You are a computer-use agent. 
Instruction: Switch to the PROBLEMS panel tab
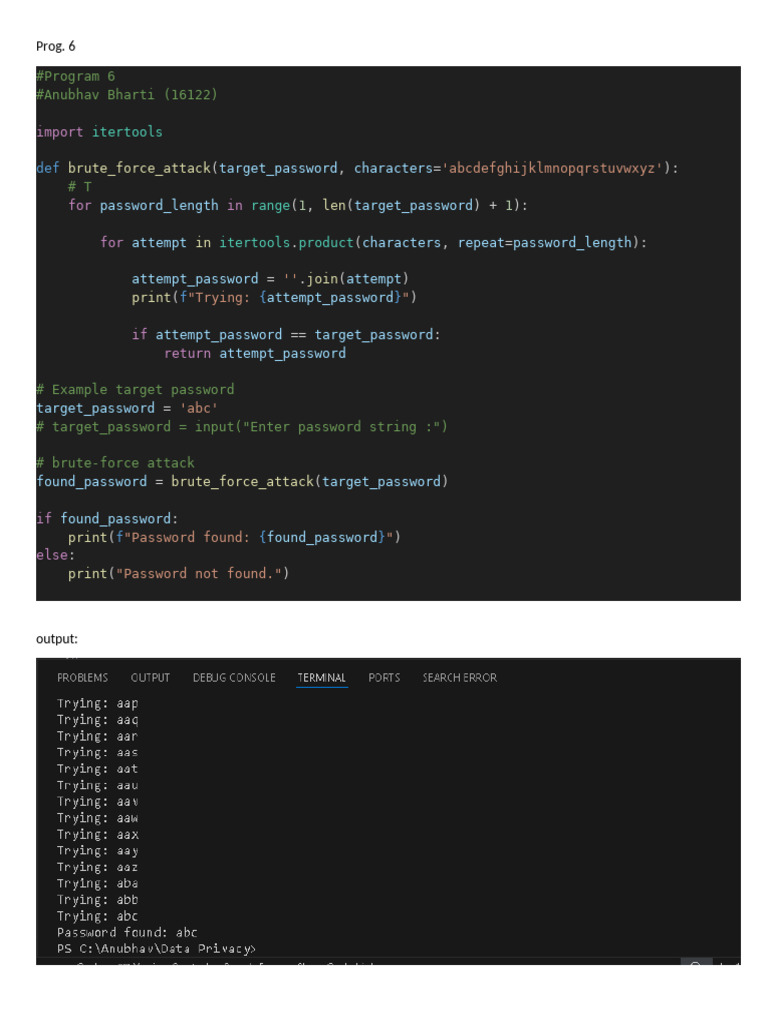pos(82,678)
